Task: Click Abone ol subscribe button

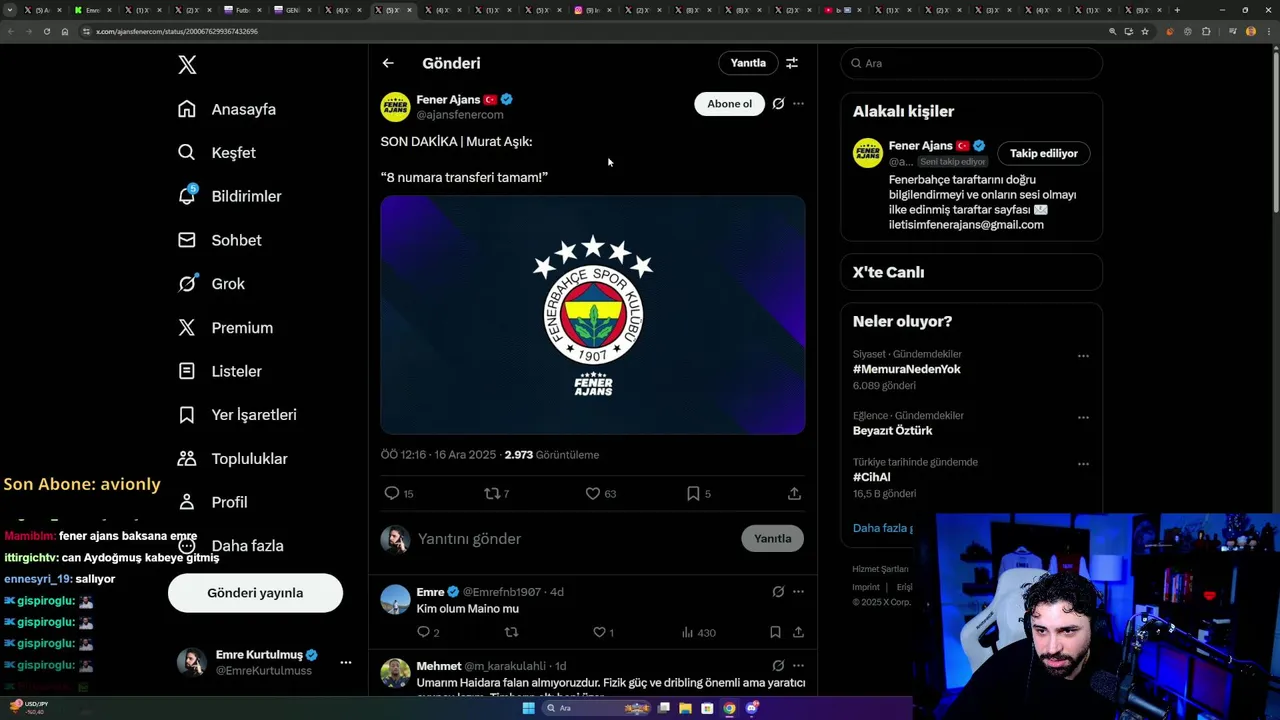Action: coord(729,104)
